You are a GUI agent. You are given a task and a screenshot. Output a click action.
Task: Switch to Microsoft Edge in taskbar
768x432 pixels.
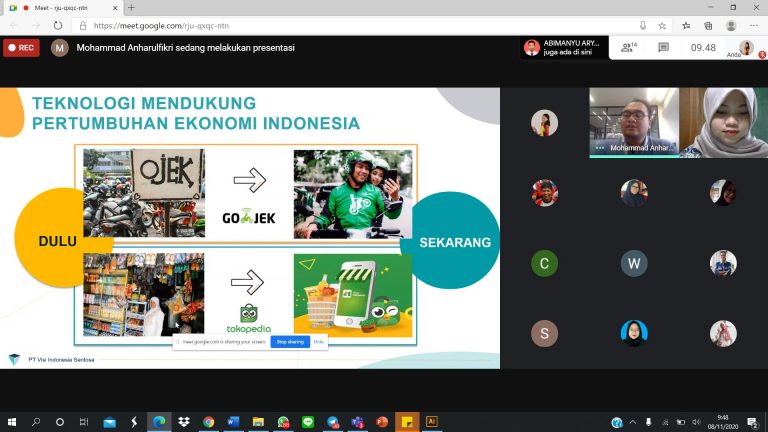point(159,422)
